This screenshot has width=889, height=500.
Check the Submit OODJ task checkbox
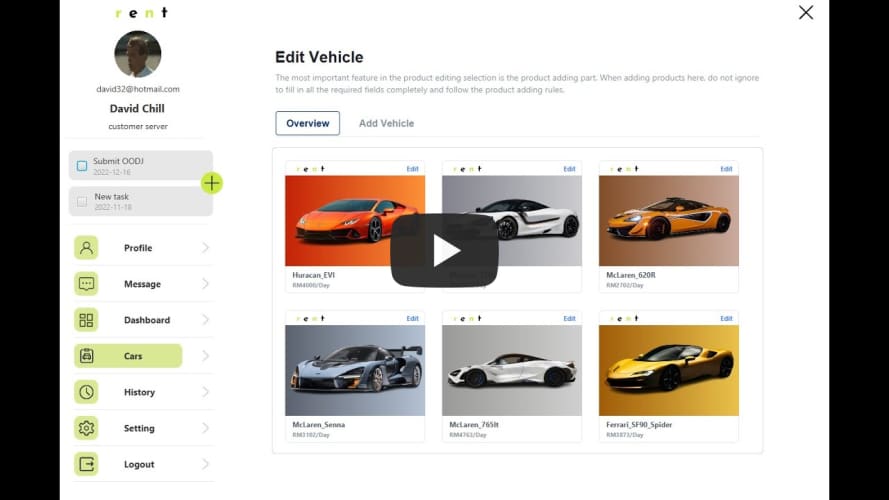pyautogui.click(x=82, y=166)
